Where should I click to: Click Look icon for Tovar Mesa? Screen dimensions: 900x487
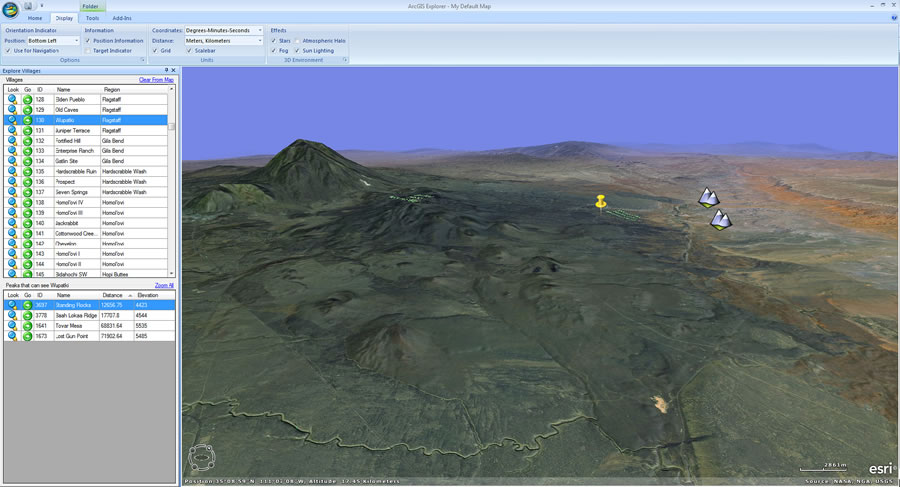click(13, 326)
